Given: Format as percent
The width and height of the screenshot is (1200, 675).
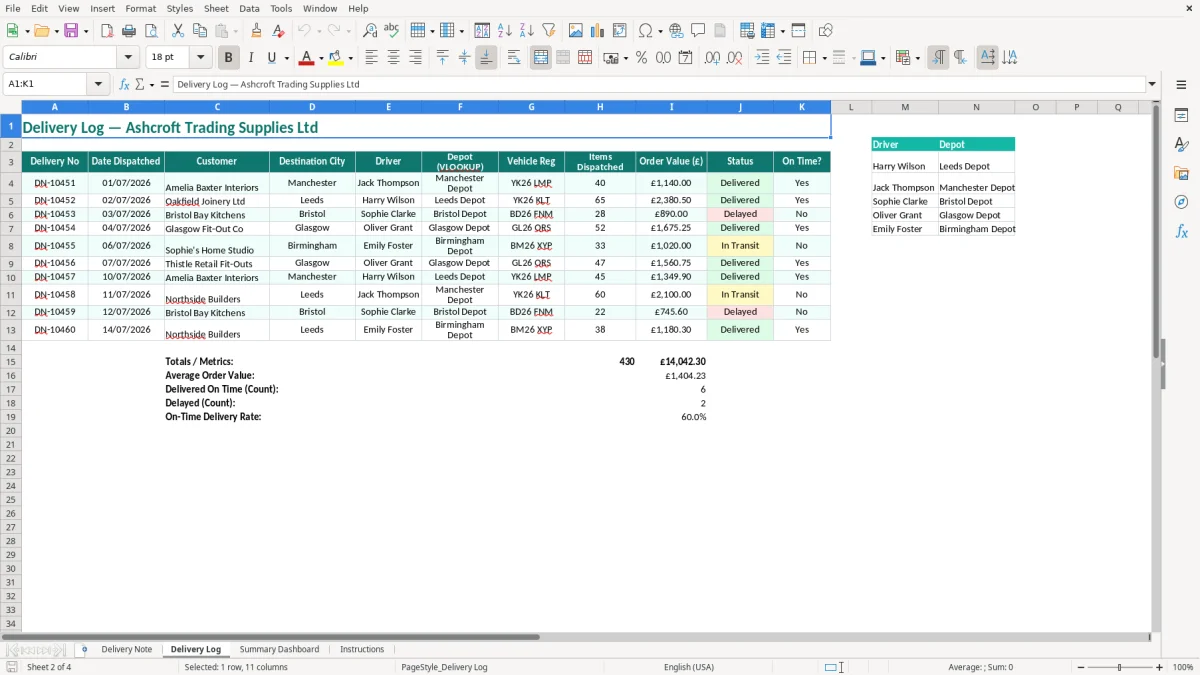Looking at the screenshot, I should (641, 58).
